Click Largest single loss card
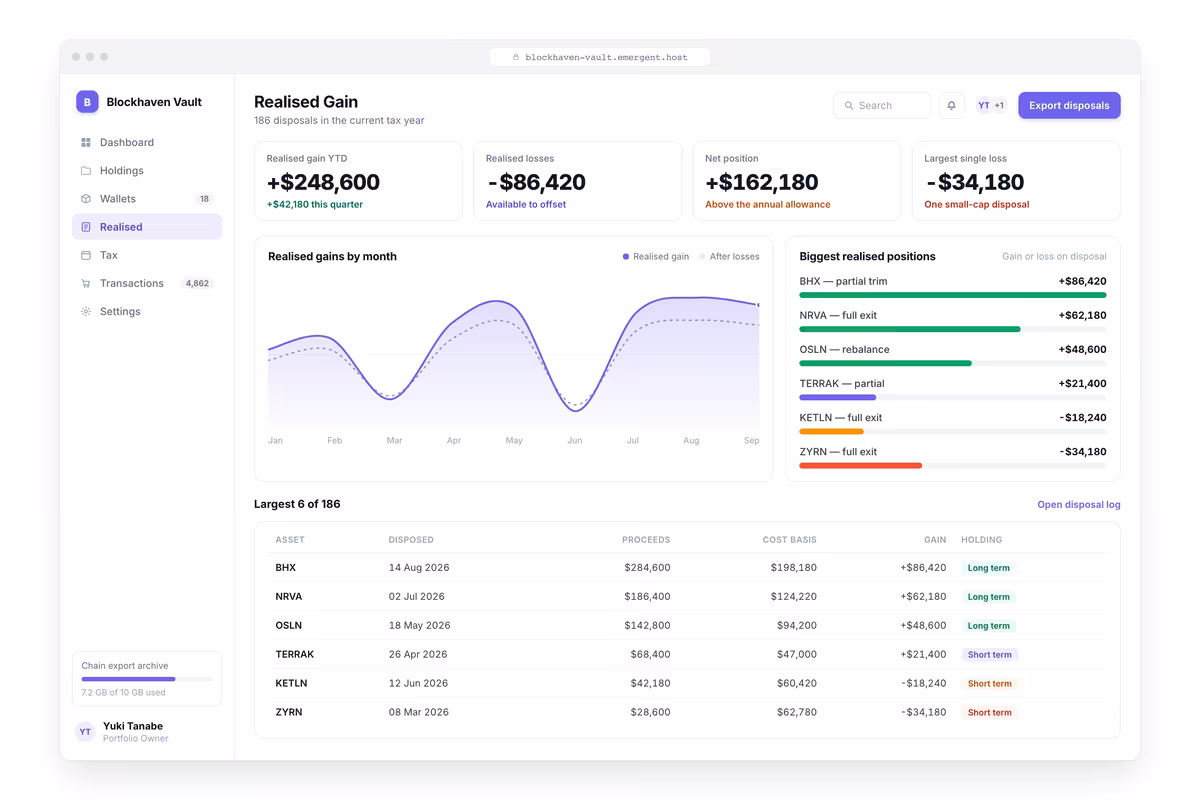The image size is (1200, 800). (1016, 181)
